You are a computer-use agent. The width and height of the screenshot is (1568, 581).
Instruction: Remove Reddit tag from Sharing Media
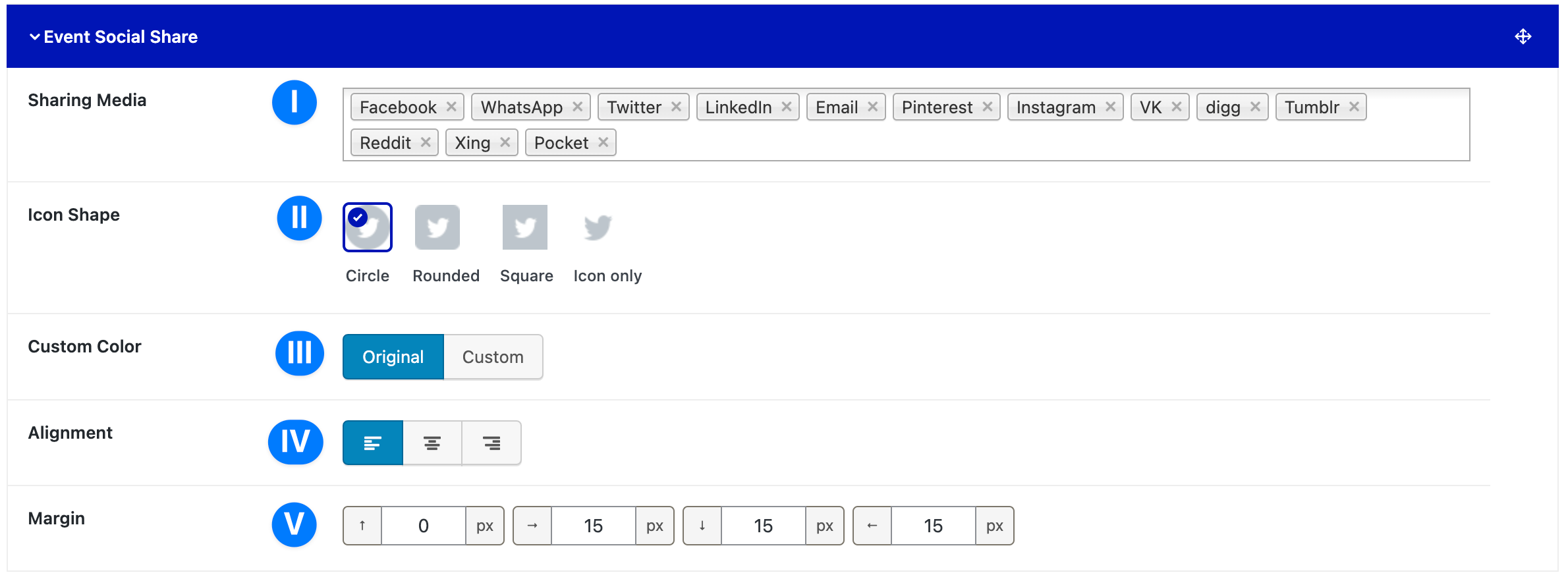click(x=426, y=142)
